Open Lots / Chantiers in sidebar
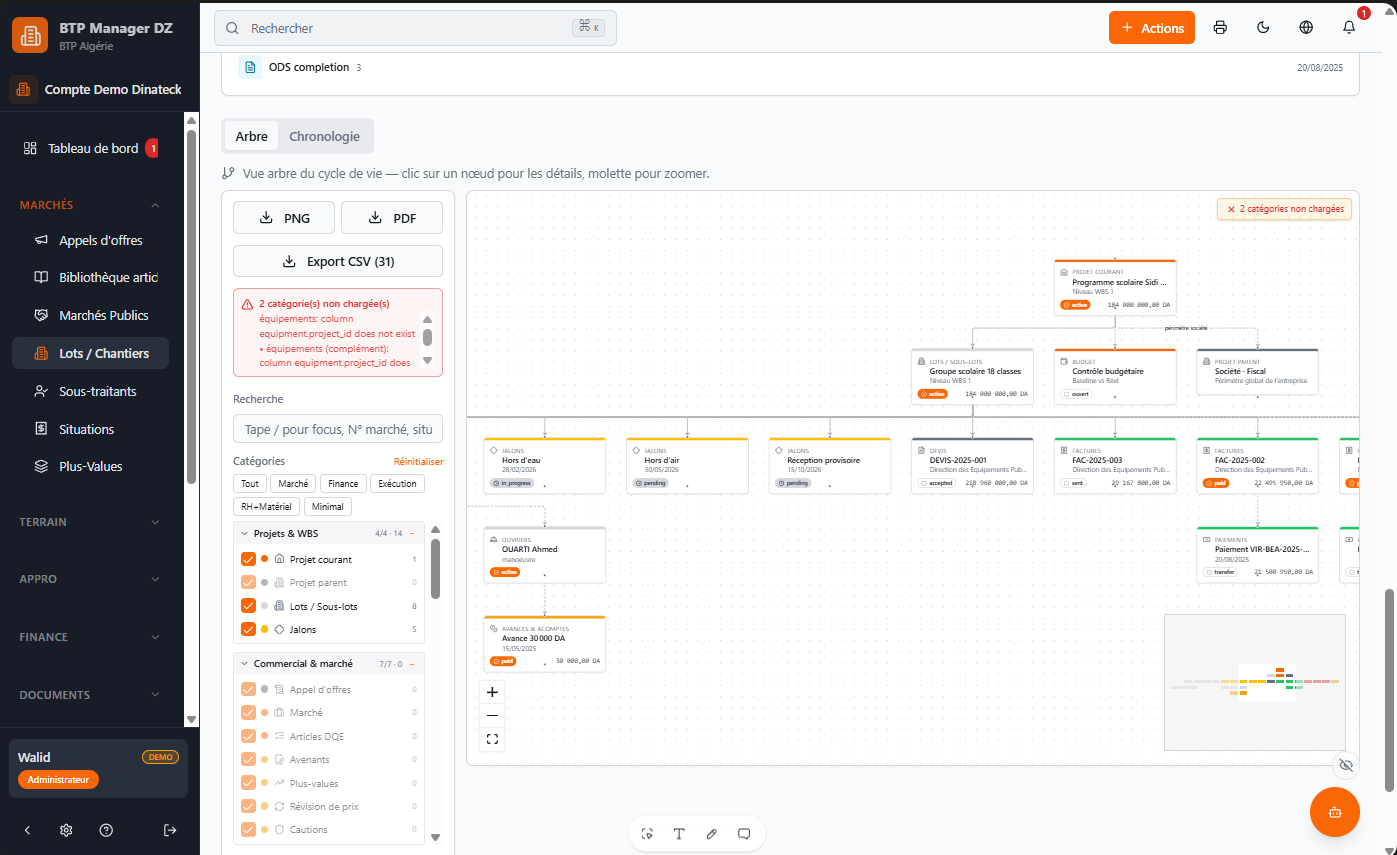 tap(91, 353)
